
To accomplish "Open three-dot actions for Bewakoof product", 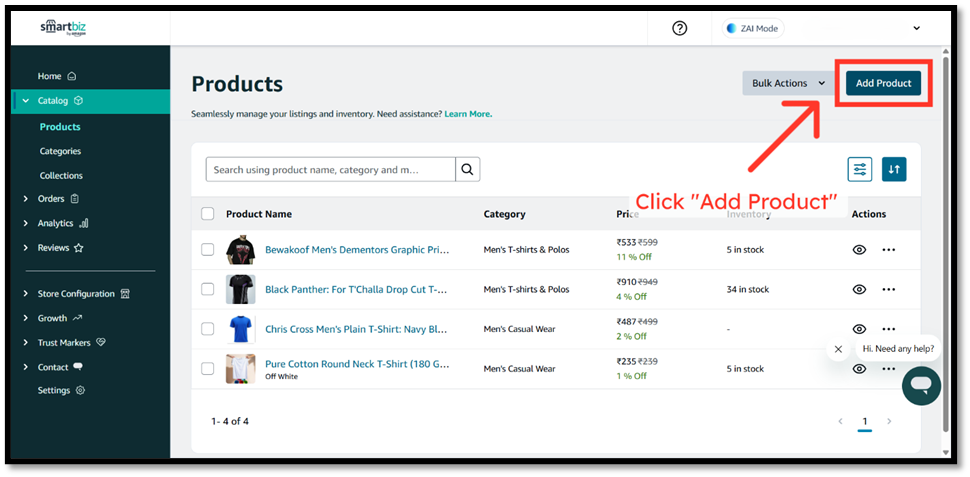I will point(889,249).
